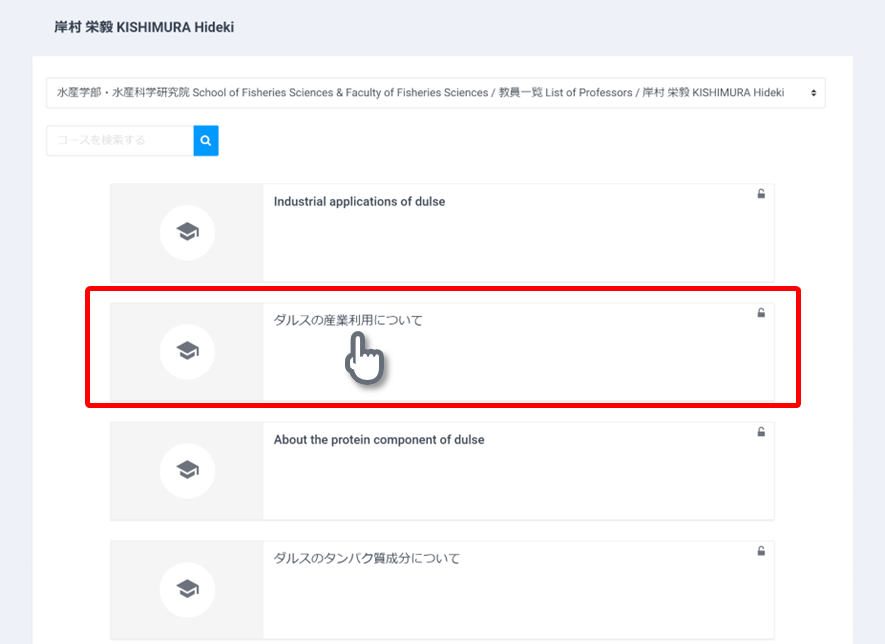This screenshot has width=885, height=644.
Task: Click graduation cap icon beside ダルスのタンパク質成分について
Action: 187,588
